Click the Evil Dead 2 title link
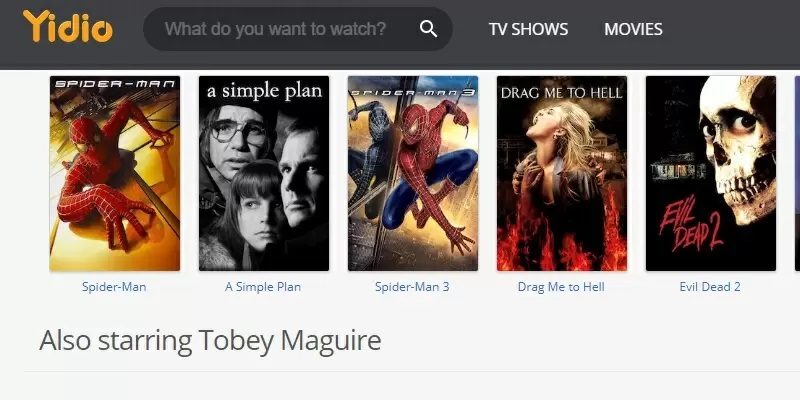The image size is (800, 400). tap(710, 287)
